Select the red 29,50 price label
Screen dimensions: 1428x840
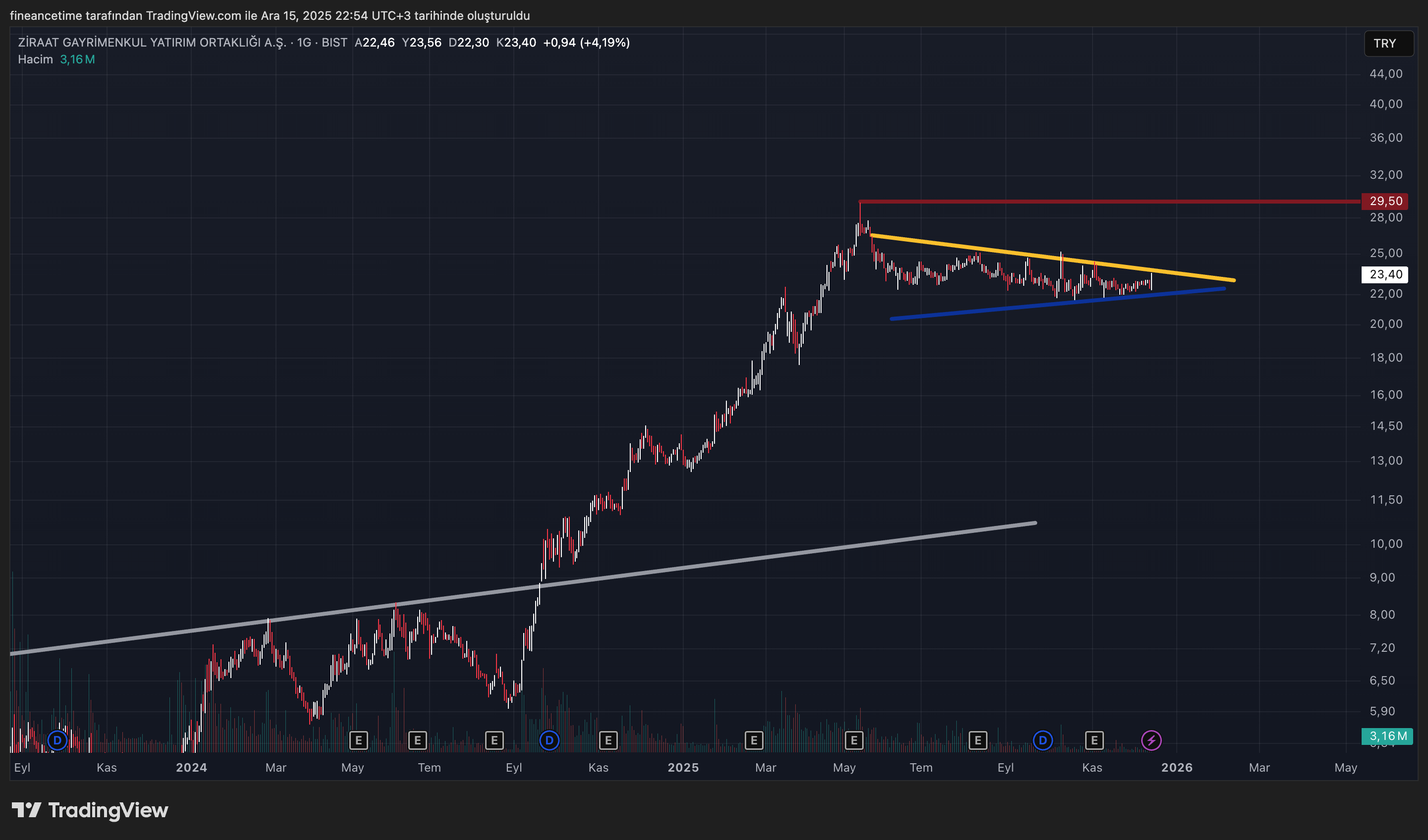(x=1385, y=201)
